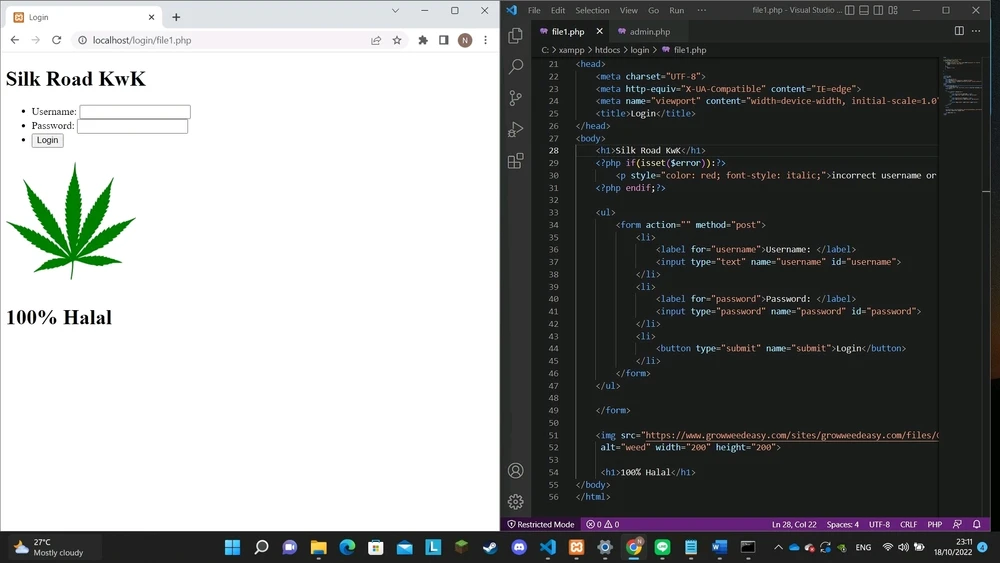Toggle Chrome's side panel

(x=443, y=41)
